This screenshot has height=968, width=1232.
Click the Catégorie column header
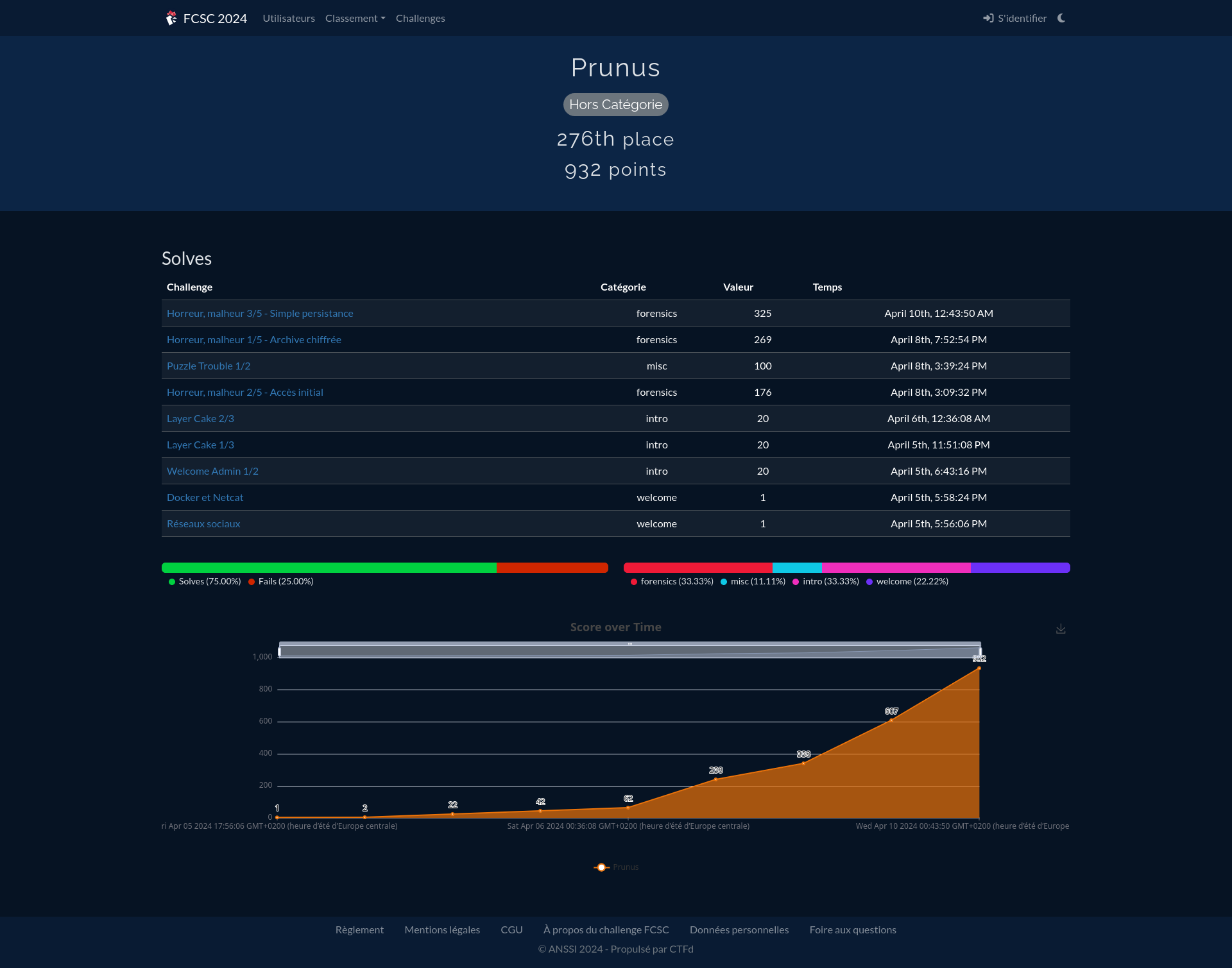(x=623, y=287)
